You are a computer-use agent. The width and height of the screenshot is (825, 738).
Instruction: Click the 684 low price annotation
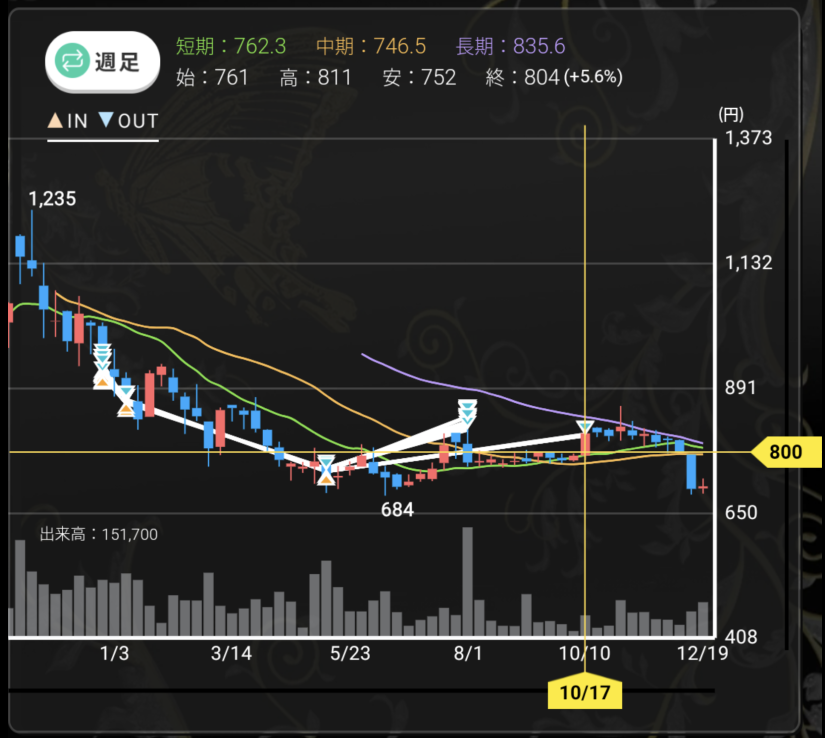pos(397,510)
